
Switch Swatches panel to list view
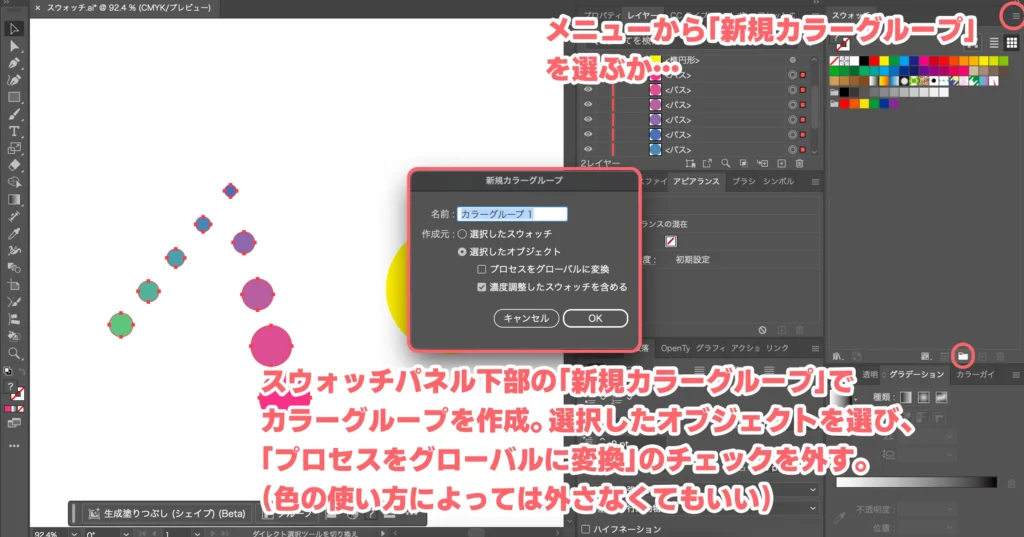(994, 42)
